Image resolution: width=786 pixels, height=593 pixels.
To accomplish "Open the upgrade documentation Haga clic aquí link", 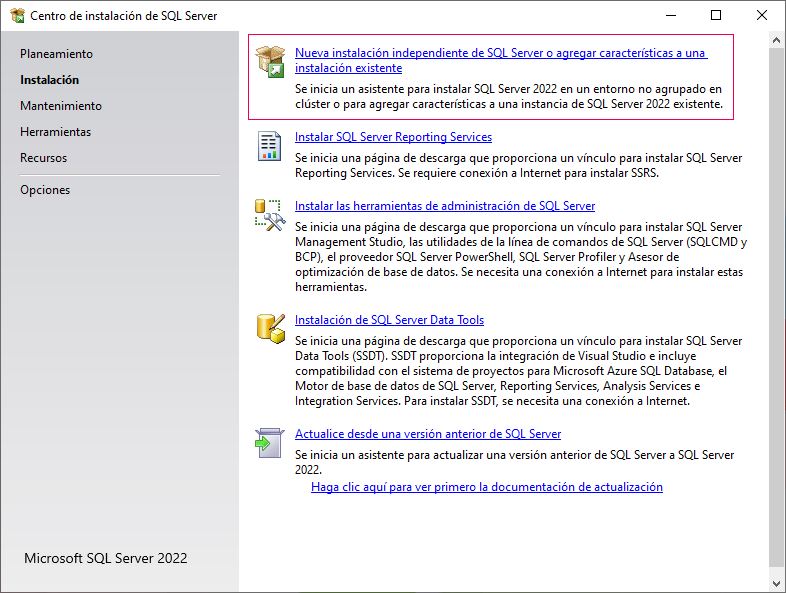I will (487, 487).
